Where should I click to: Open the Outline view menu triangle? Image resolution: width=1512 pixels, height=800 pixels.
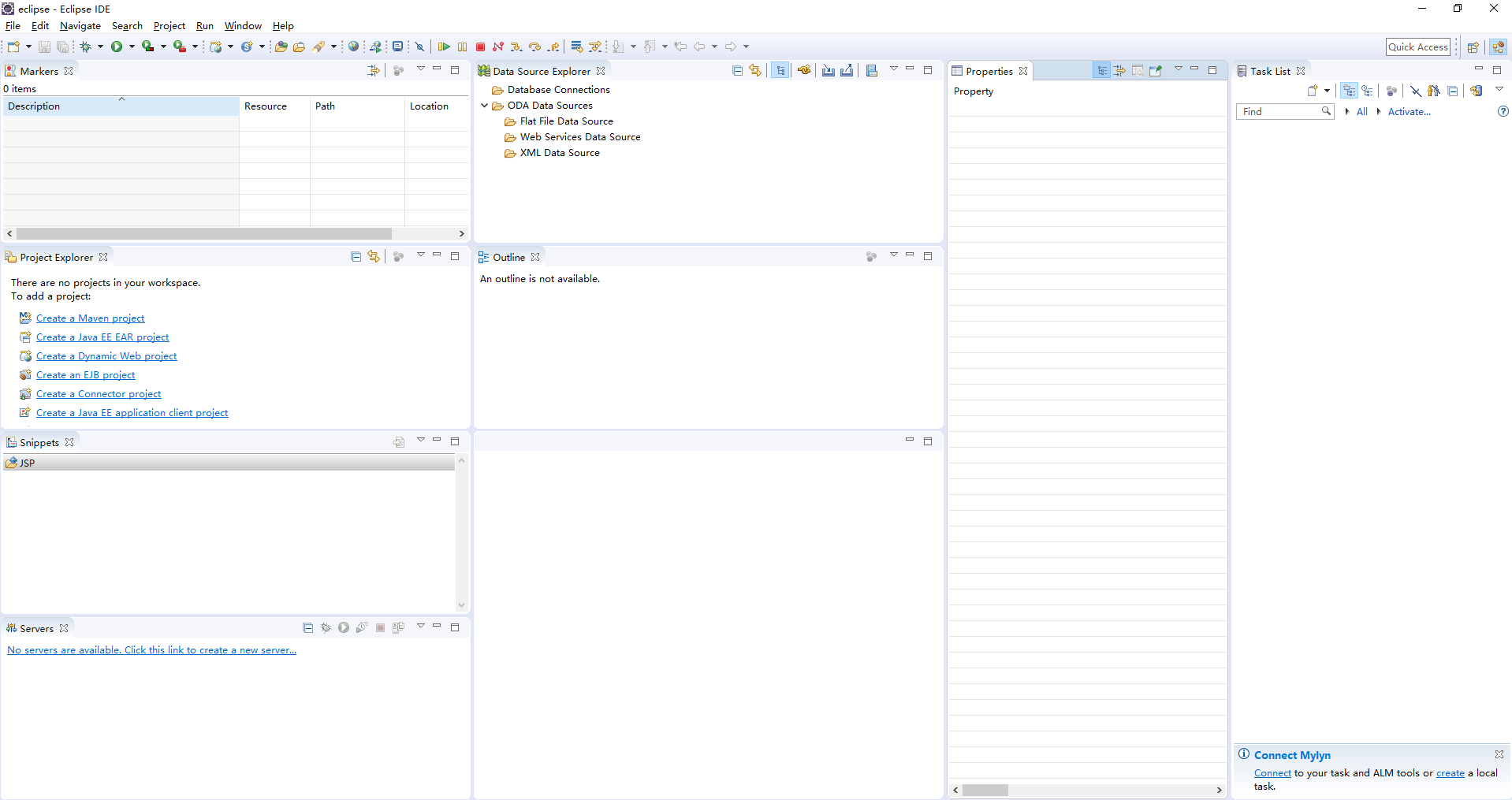pos(894,255)
